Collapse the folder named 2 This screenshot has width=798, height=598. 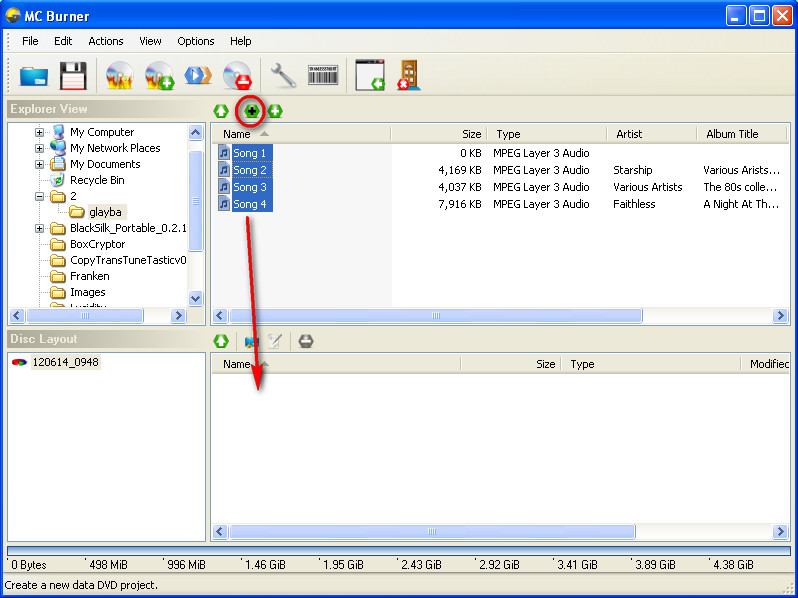pos(40,196)
